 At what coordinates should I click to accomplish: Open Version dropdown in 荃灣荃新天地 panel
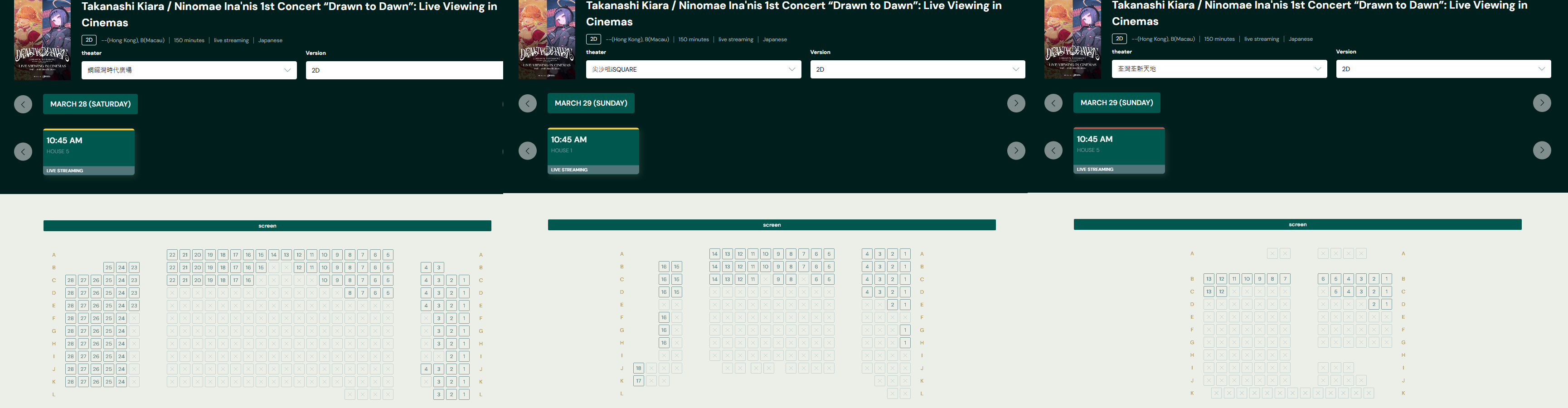1443,69
